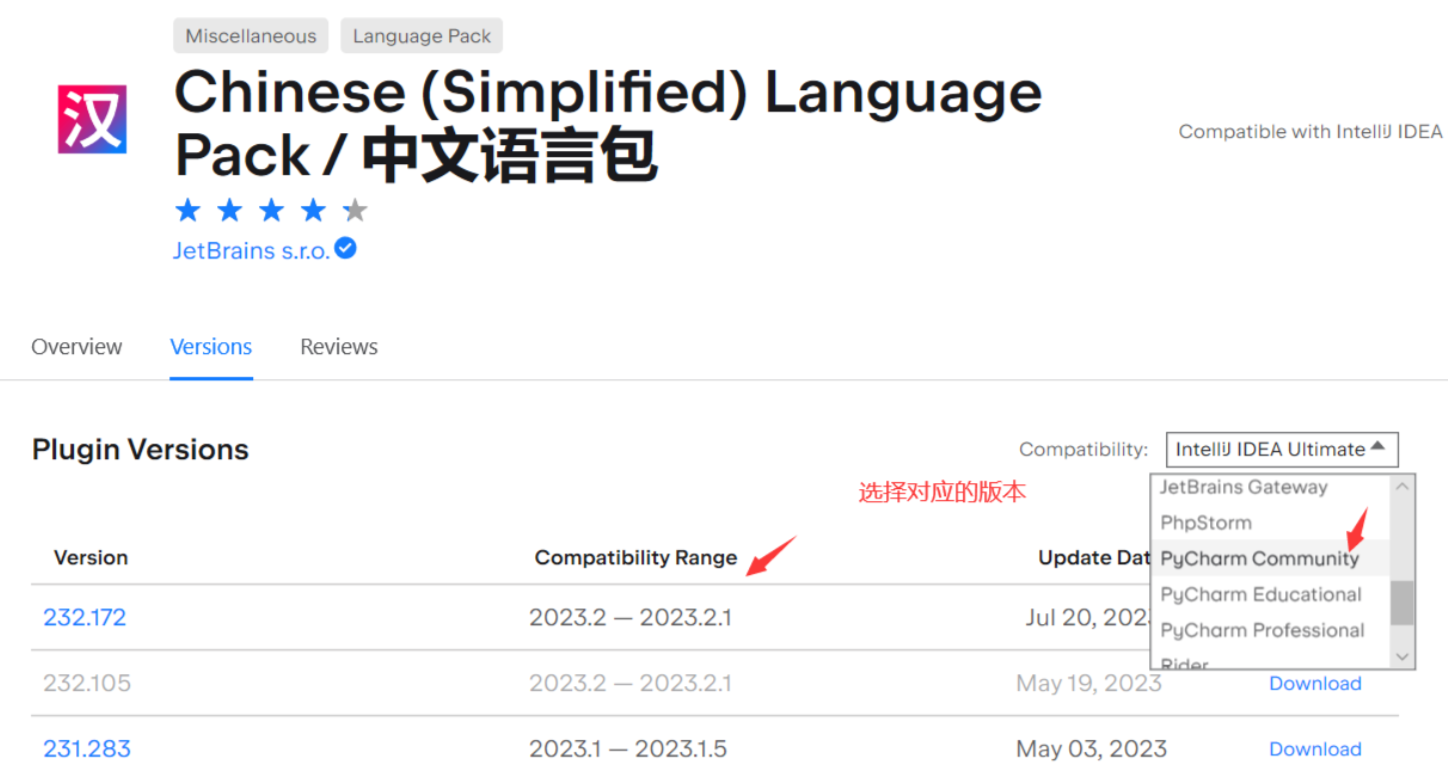Download the version 231.283 plugin

1315,749
